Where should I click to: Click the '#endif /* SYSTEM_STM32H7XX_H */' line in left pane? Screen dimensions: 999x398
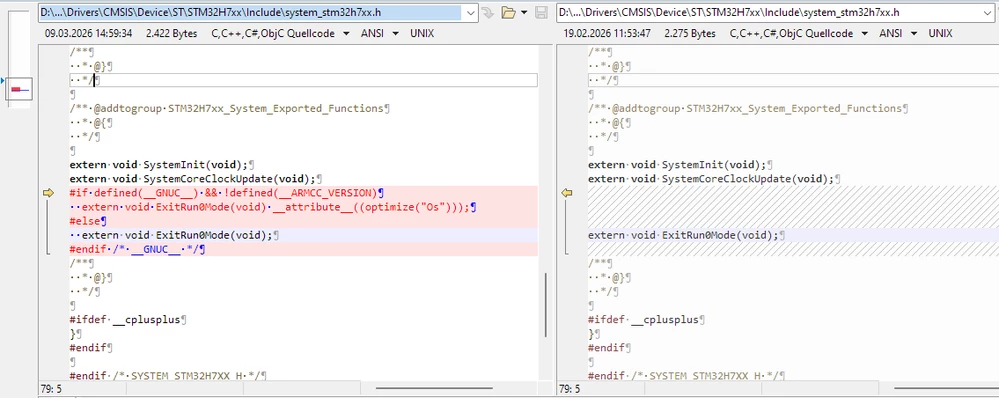point(168,376)
